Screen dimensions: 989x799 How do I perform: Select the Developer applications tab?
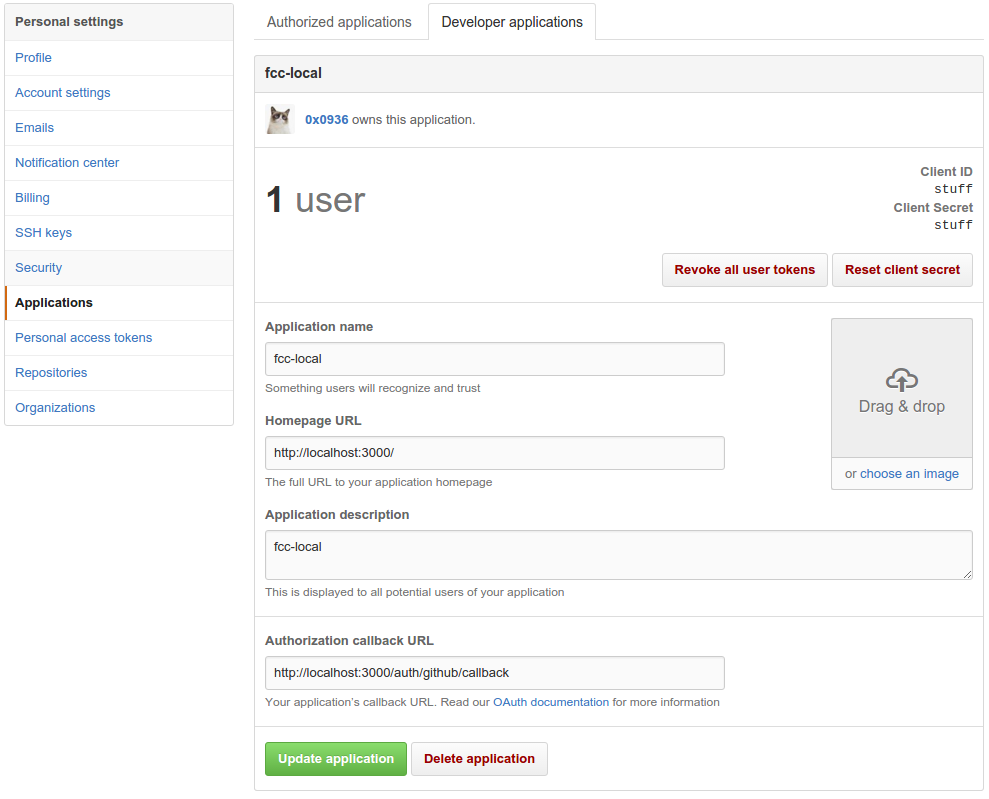512,22
